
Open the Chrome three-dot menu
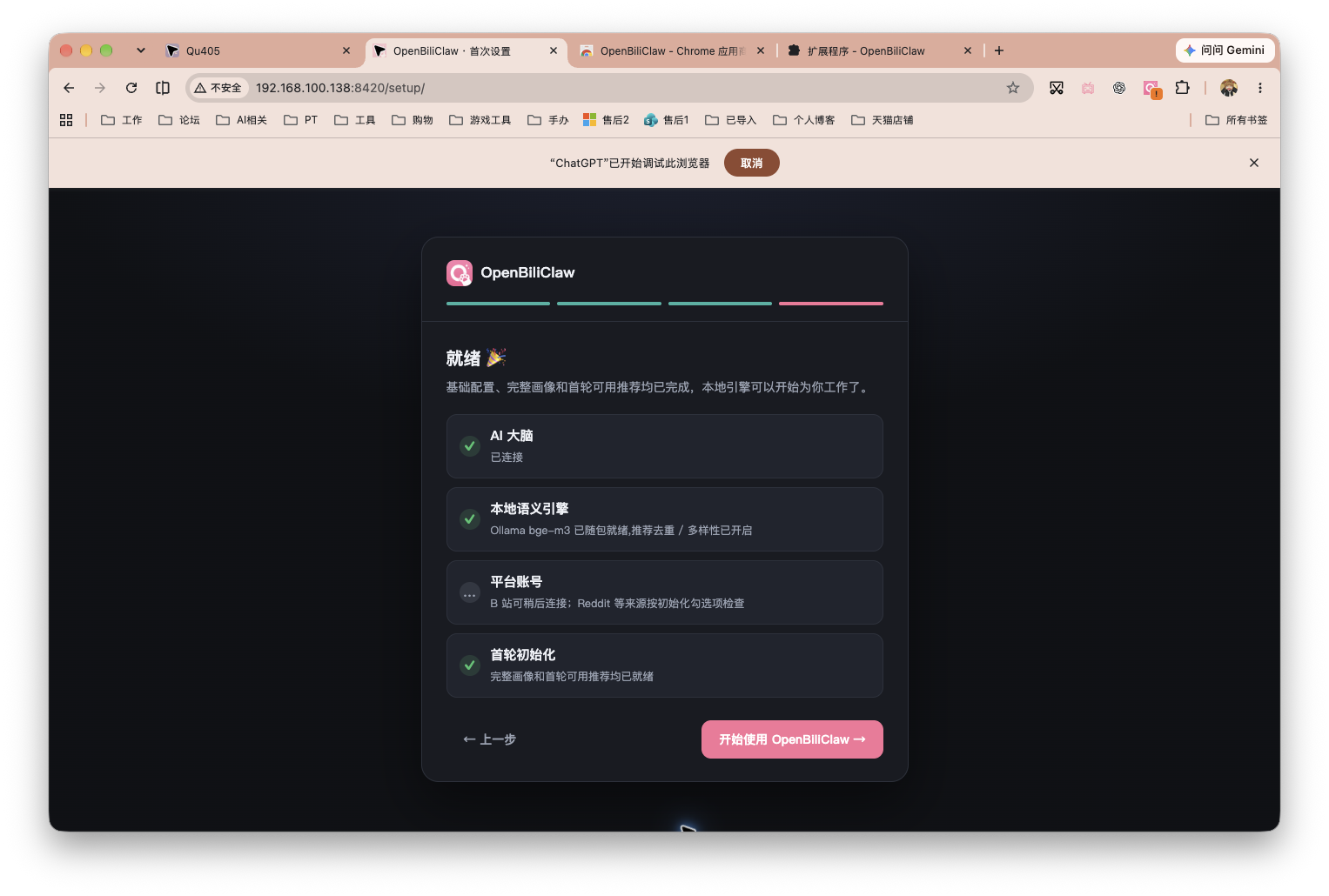pos(1259,88)
